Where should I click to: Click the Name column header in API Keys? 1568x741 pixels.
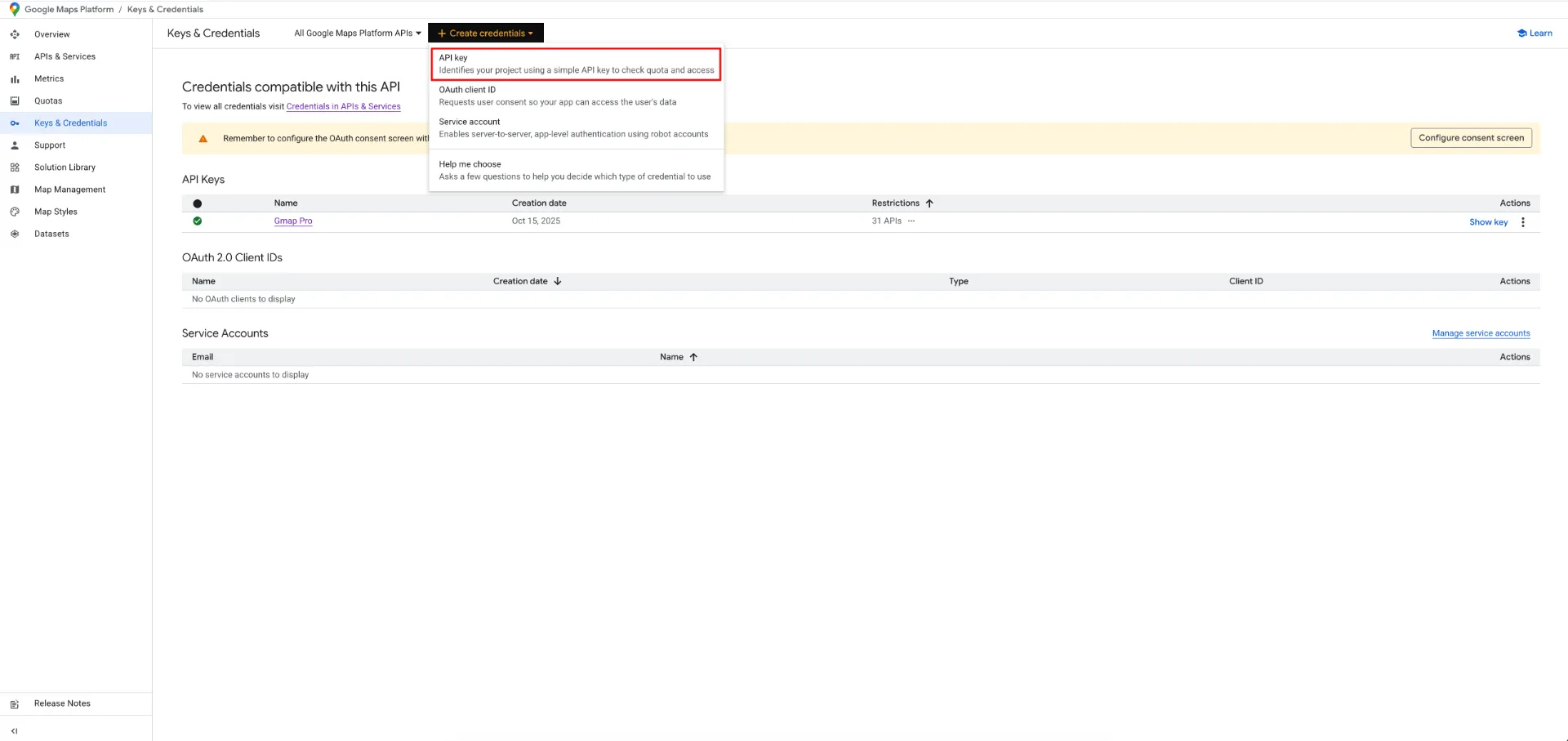[x=286, y=203]
